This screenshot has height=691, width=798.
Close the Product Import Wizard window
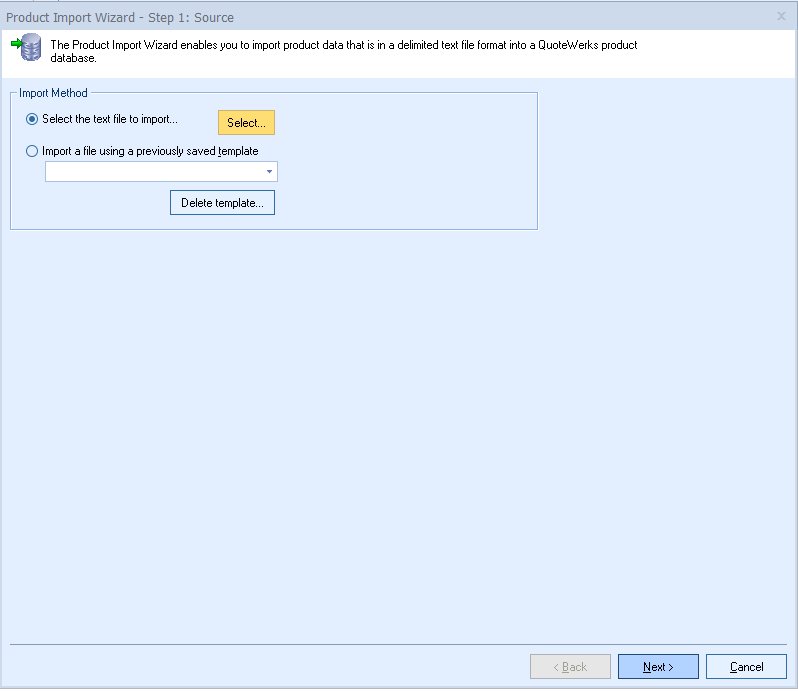click(x=781, y=17)
